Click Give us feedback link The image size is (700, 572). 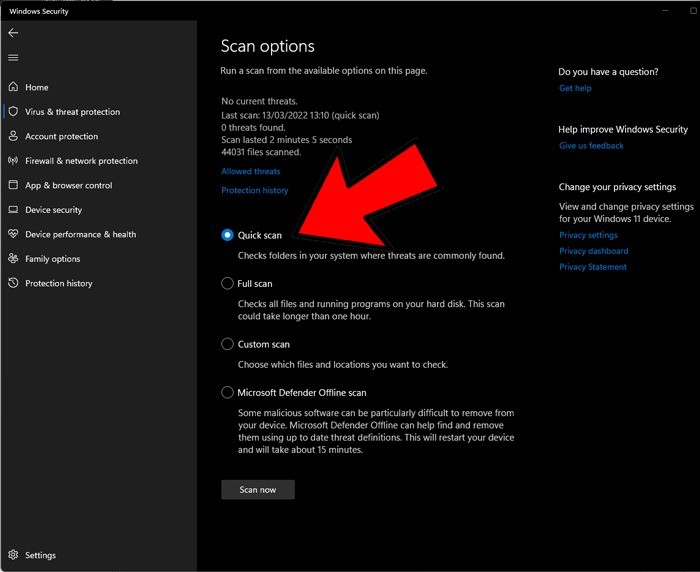(x=591, y=146)
